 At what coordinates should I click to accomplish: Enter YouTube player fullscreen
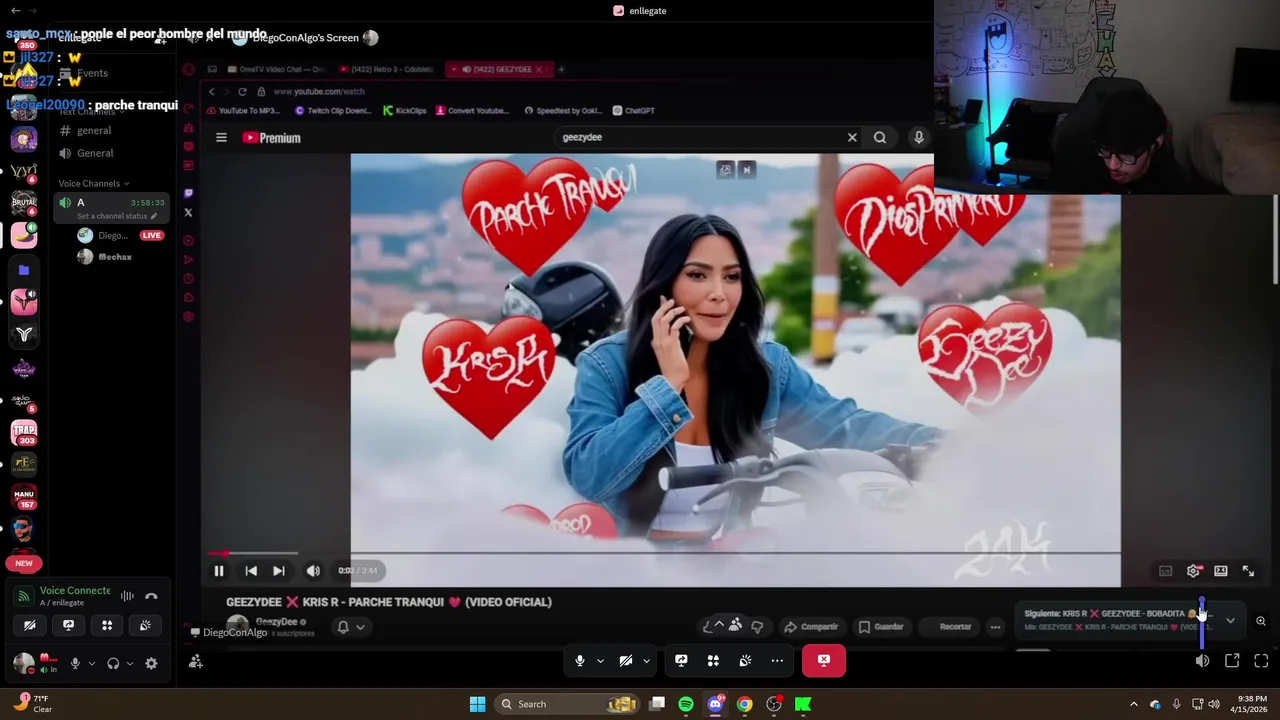[x=1249, y=571]
